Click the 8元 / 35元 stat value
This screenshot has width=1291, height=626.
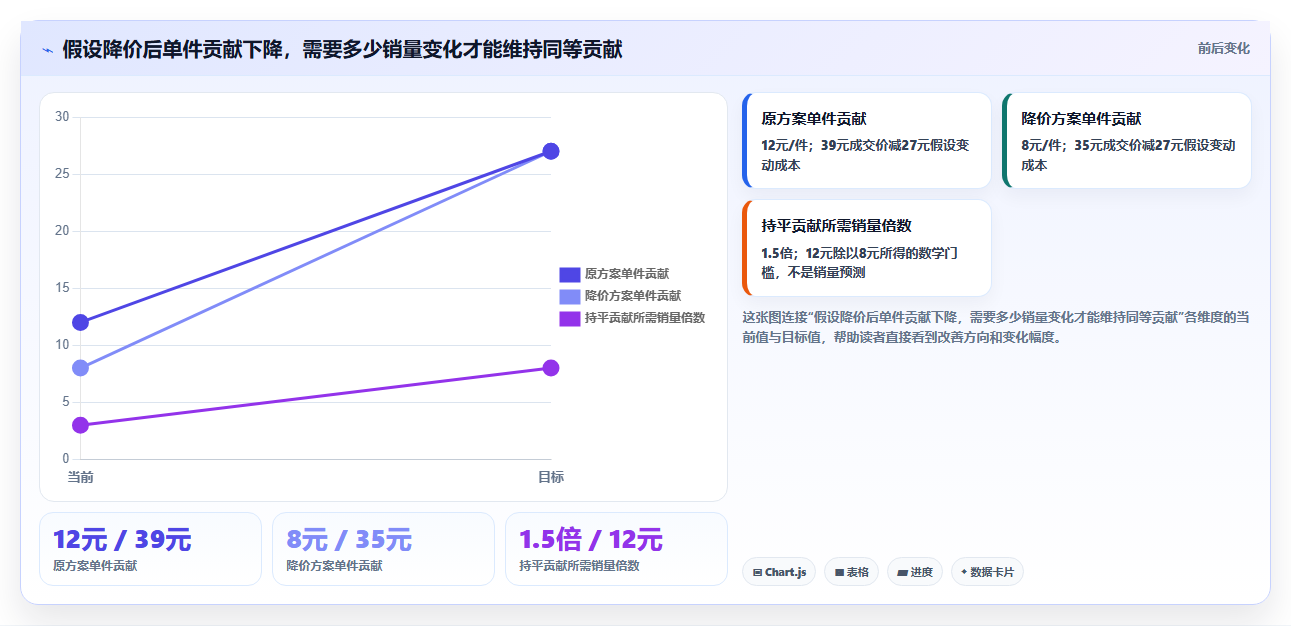pyautogui.click(x=349, y=539)
